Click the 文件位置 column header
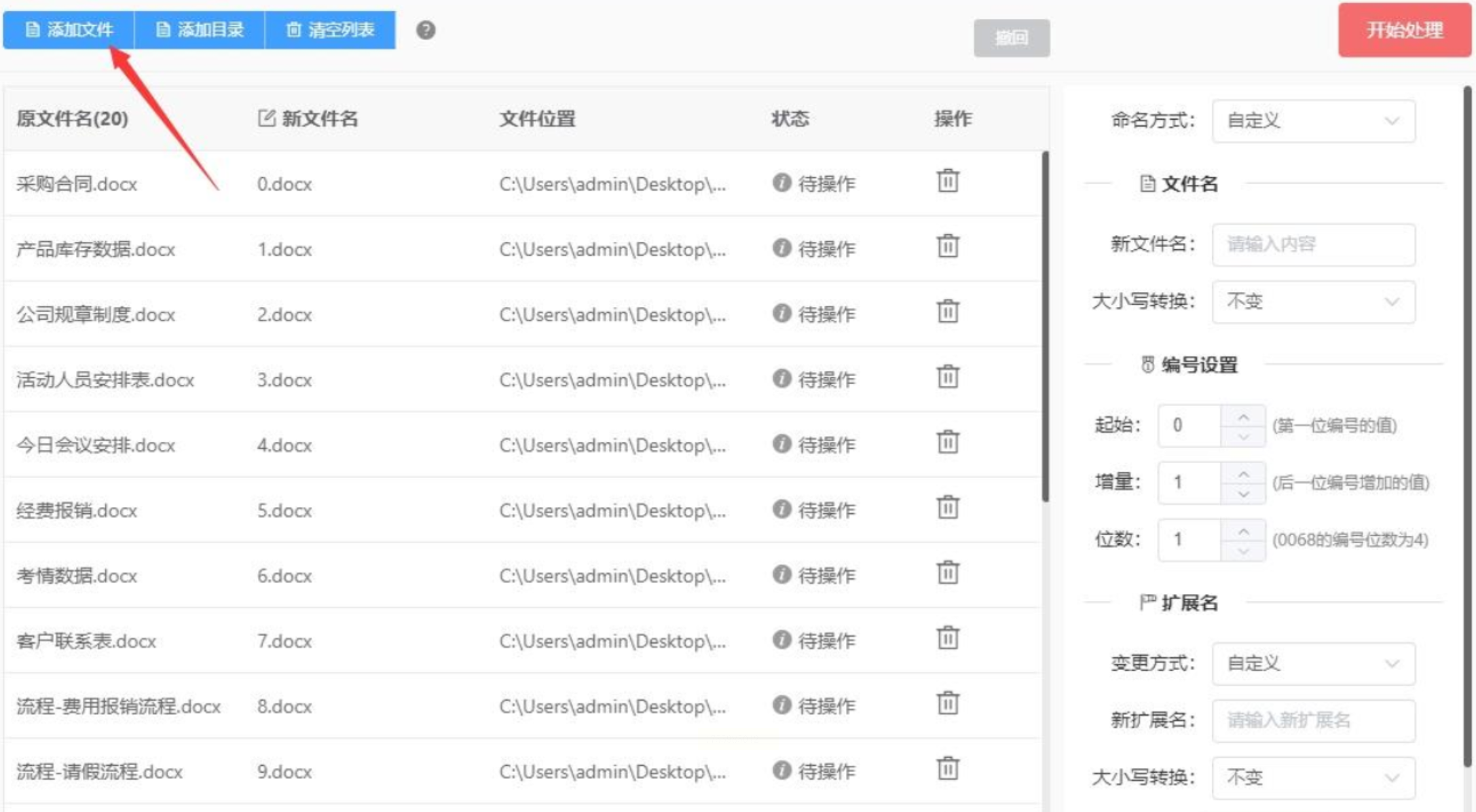Screen dimensions: 1476x812 click(537, 119)
